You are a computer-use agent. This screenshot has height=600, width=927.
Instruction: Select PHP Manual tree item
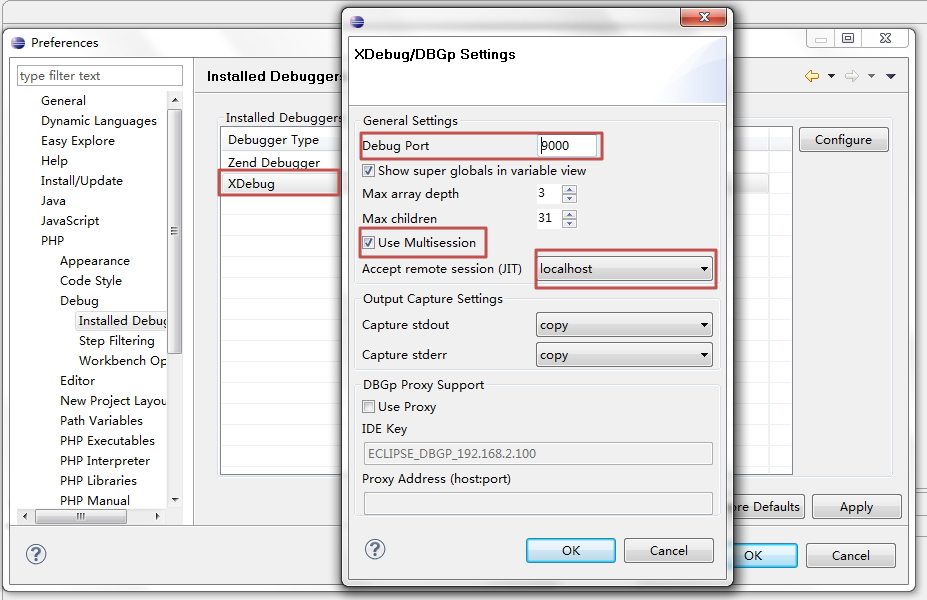pyautogui.click(x=95, y=501)
